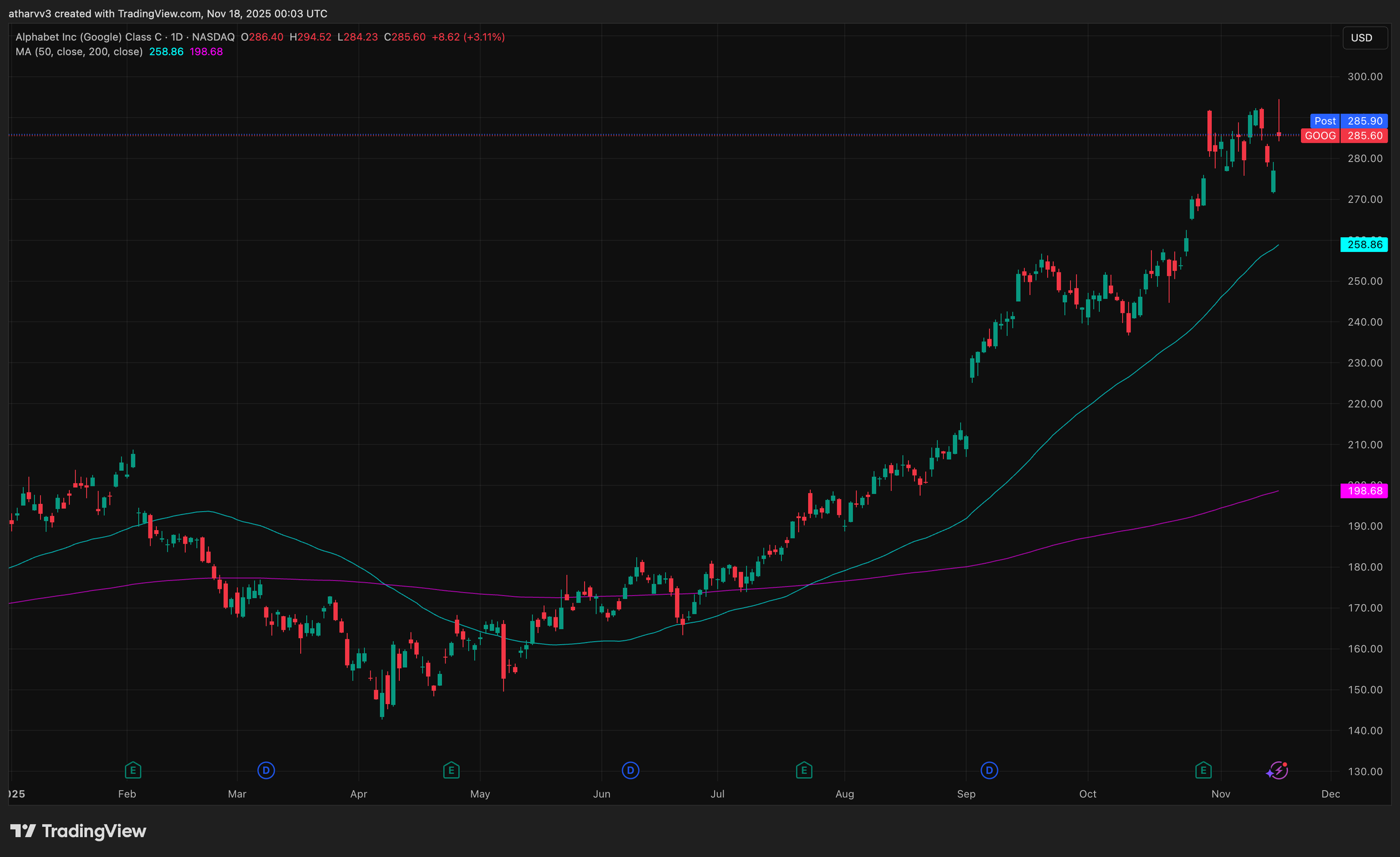
Task: Click the Apr label on the time axis
Action: coord(358,794)
